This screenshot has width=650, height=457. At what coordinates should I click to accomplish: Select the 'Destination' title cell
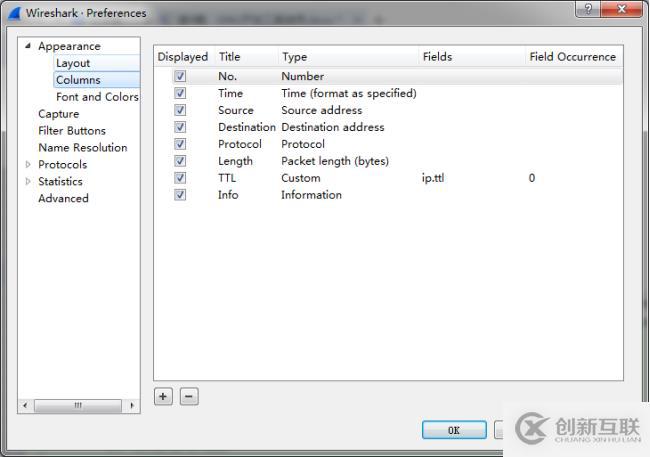(247, 127)
